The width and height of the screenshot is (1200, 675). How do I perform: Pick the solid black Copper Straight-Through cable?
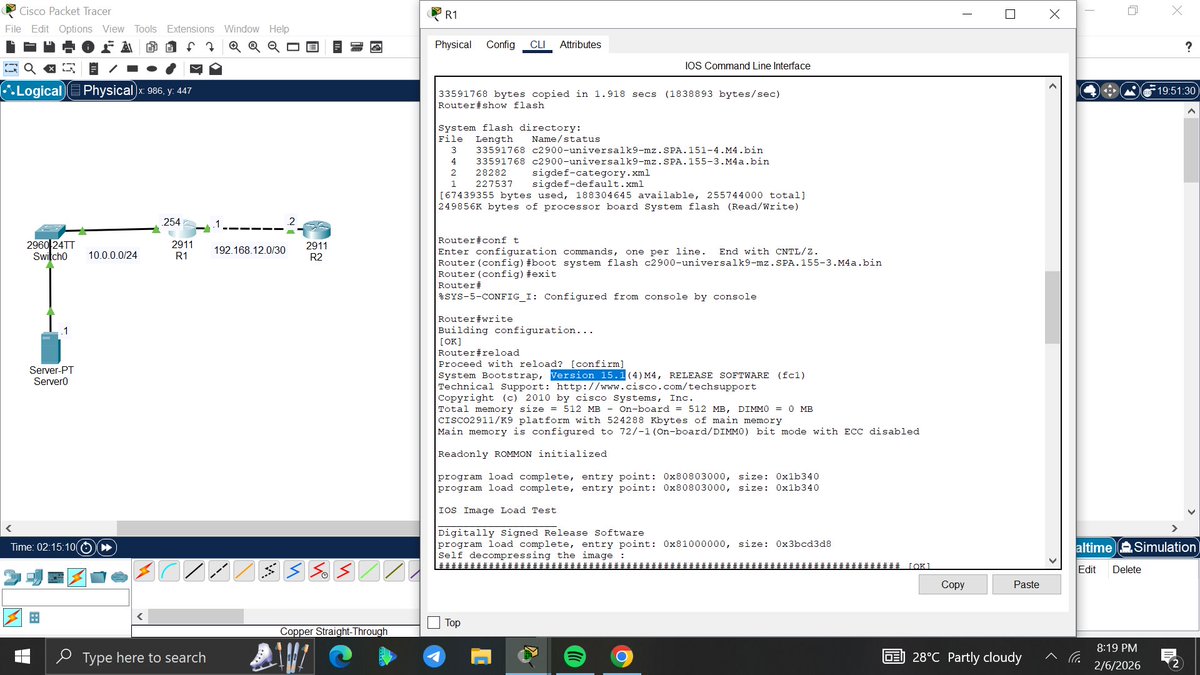[x=195, y=570]
